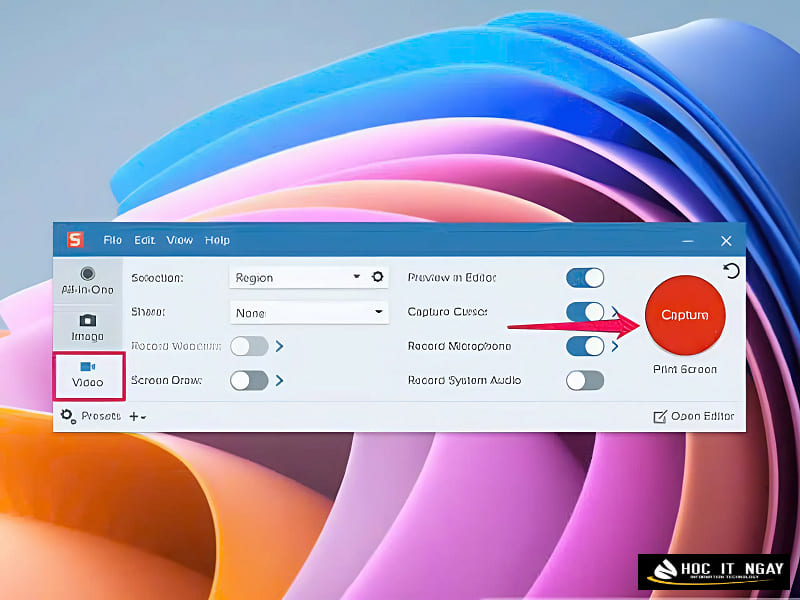Open Presets via the gear icon
This screenshot has height=600, width=800.
68,416
